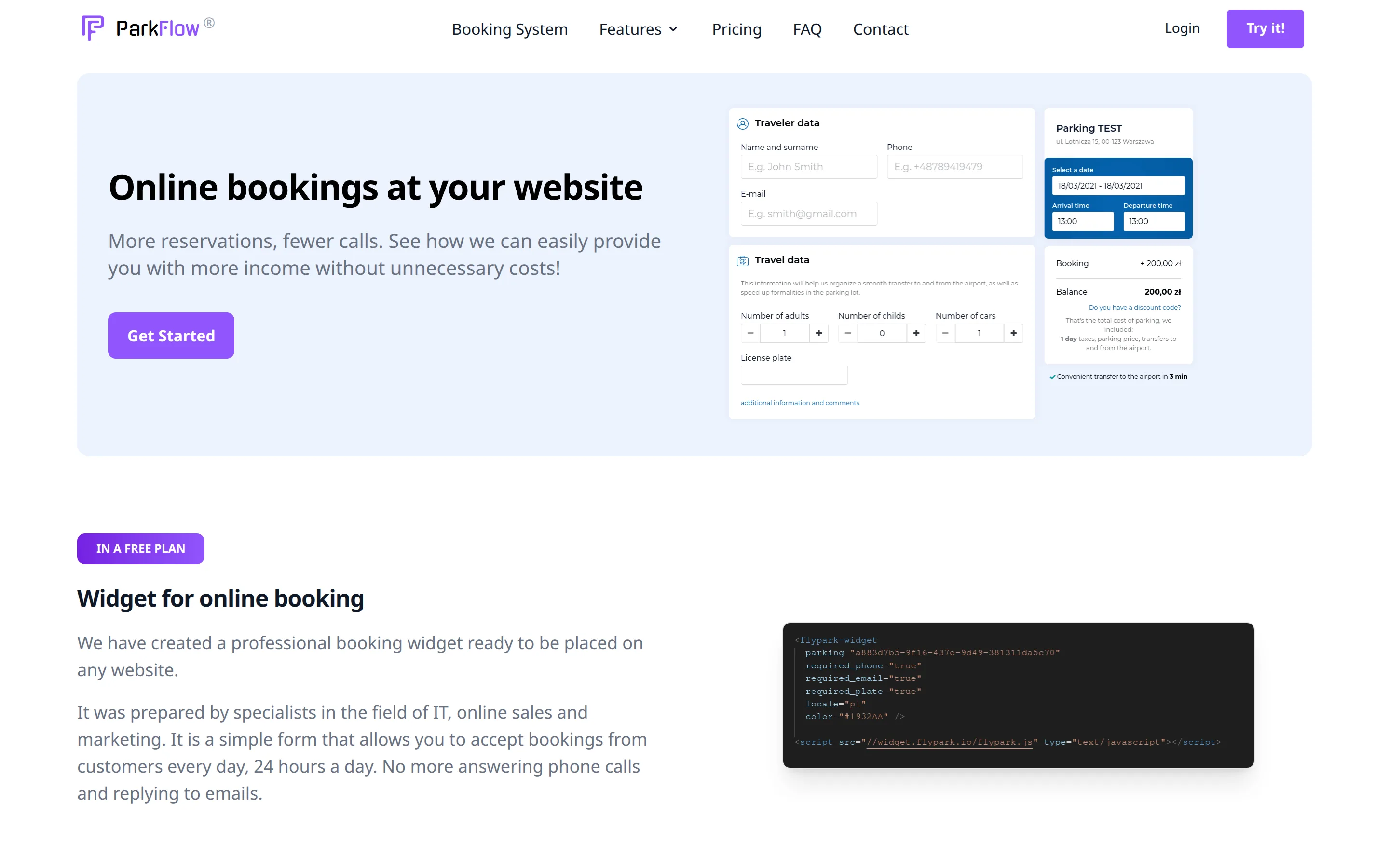Focus the Name and surname field
Viewport: 1389px width, 868px height.
click(809, 166)
